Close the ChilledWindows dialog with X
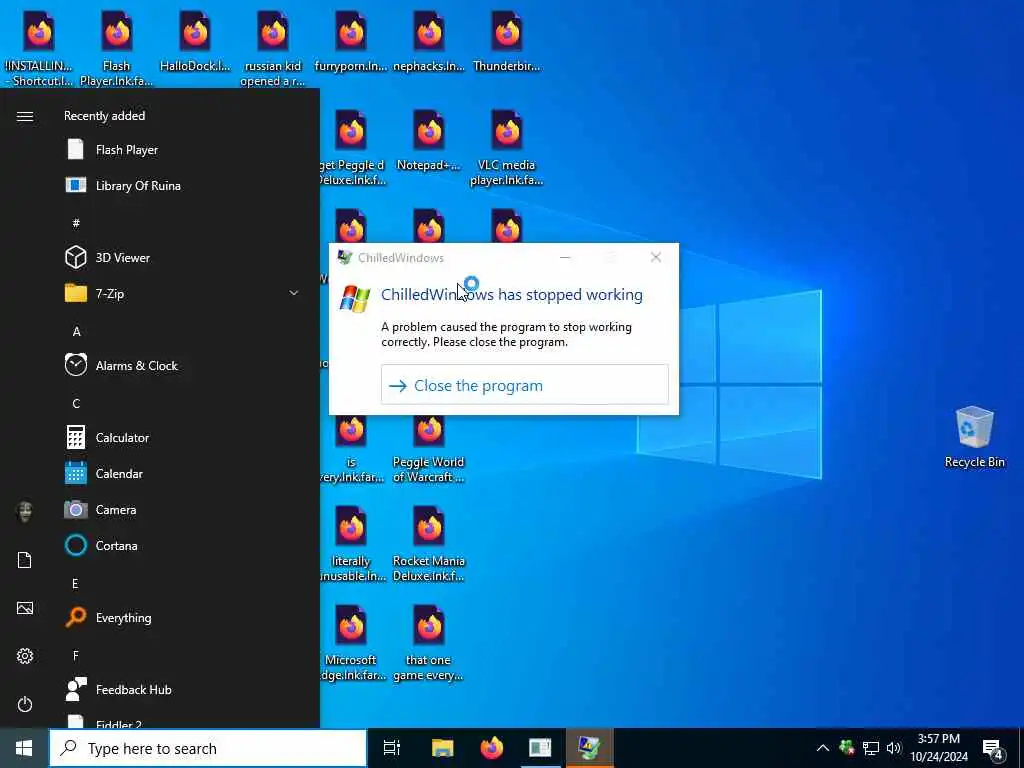Image resolution: width=1024 pixels, height=768 pixels. (656, 258)
